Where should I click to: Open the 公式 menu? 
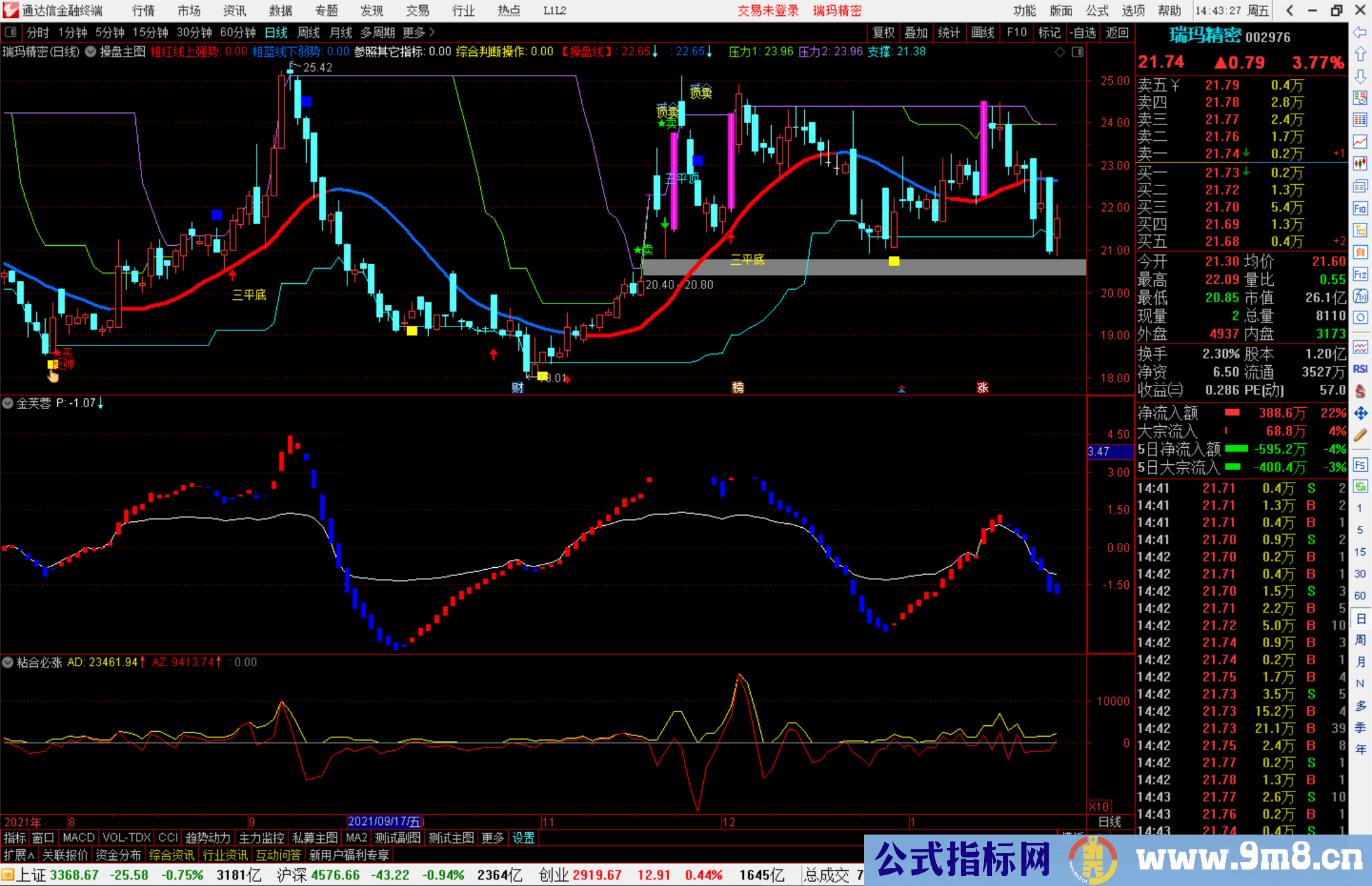click(x=1097, y=11)
